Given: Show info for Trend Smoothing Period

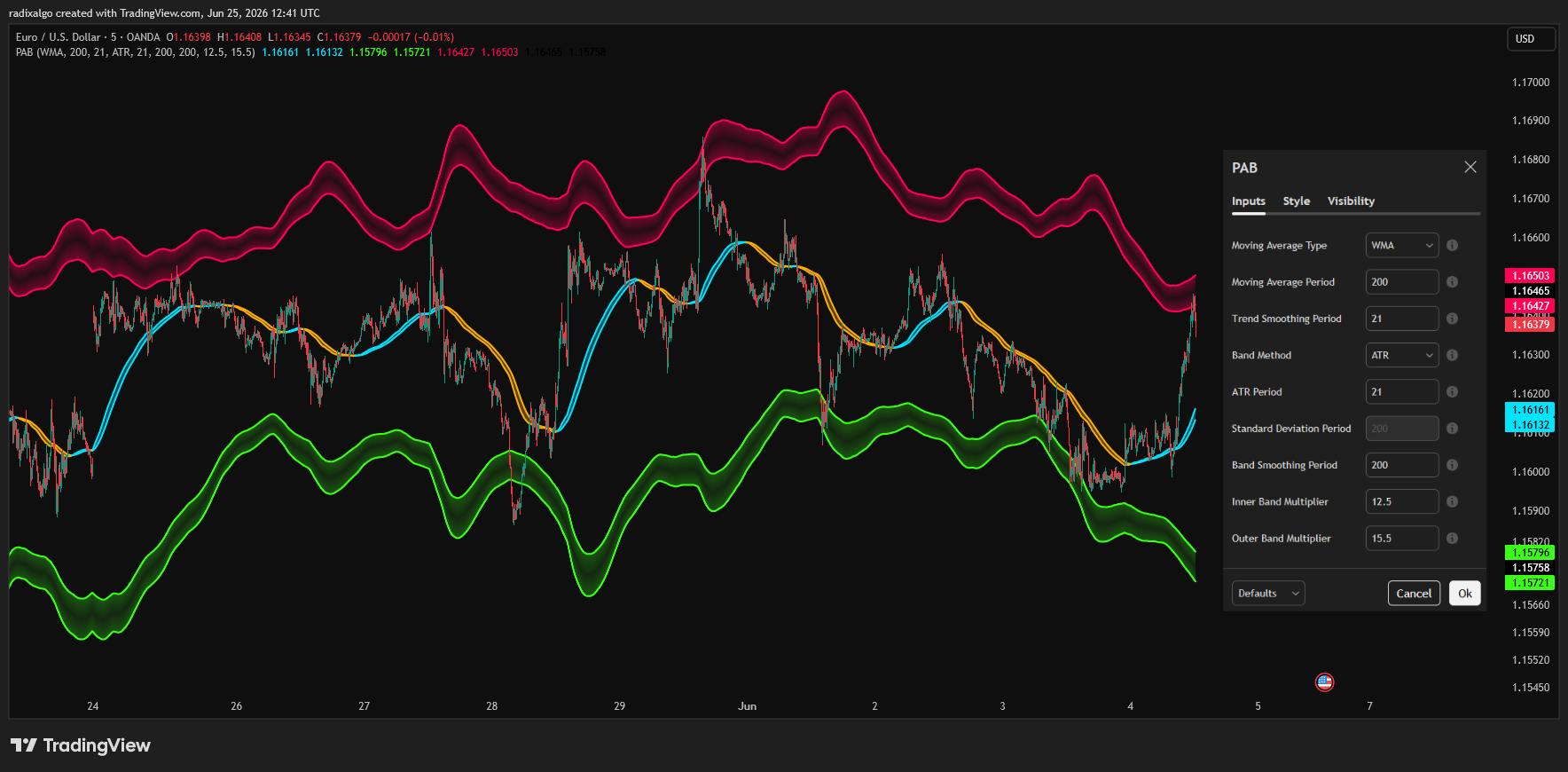Looking at the screenshot, I should click(1452, 319).
